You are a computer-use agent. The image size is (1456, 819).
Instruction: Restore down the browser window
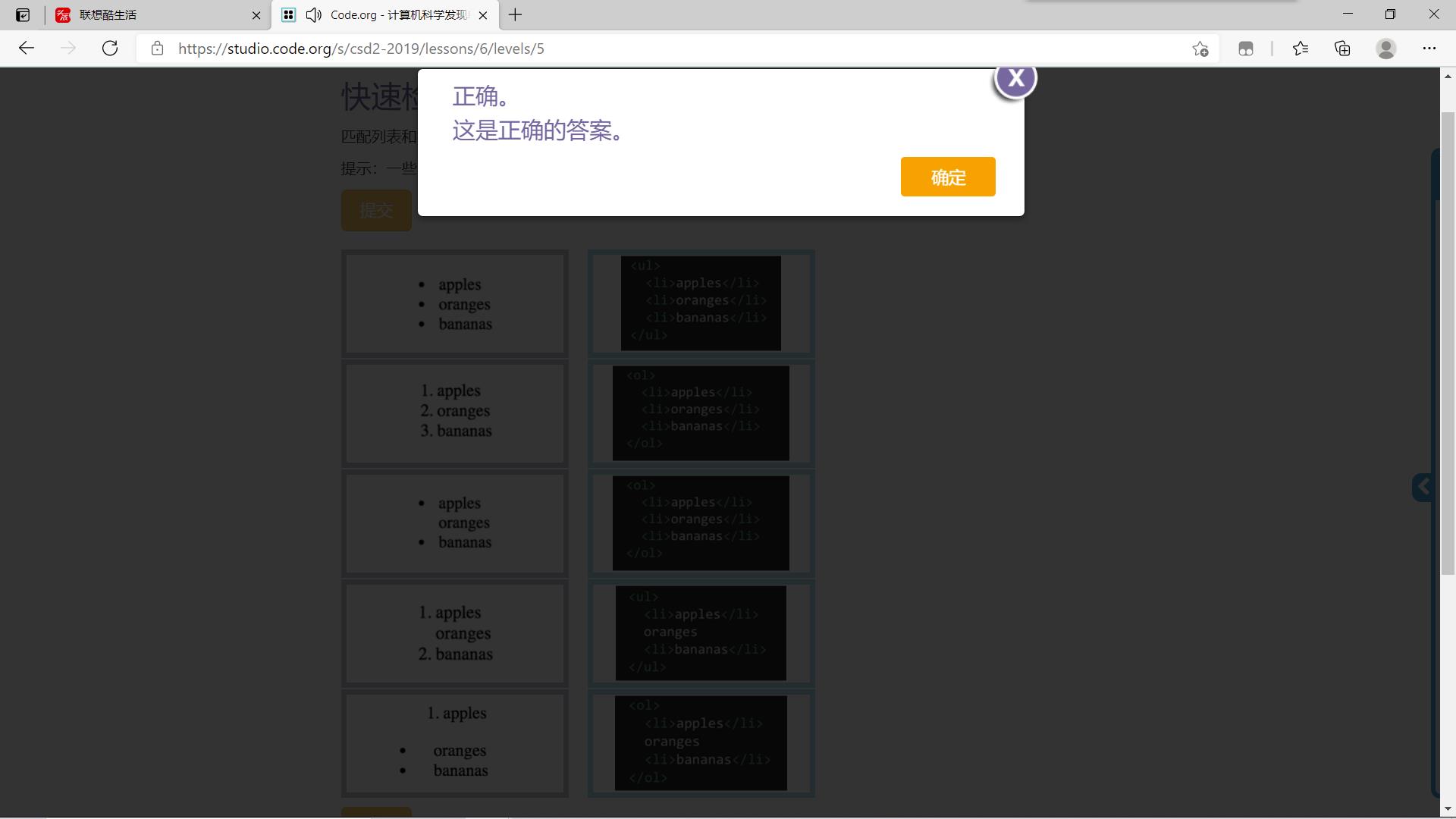tap(1390, 14)
